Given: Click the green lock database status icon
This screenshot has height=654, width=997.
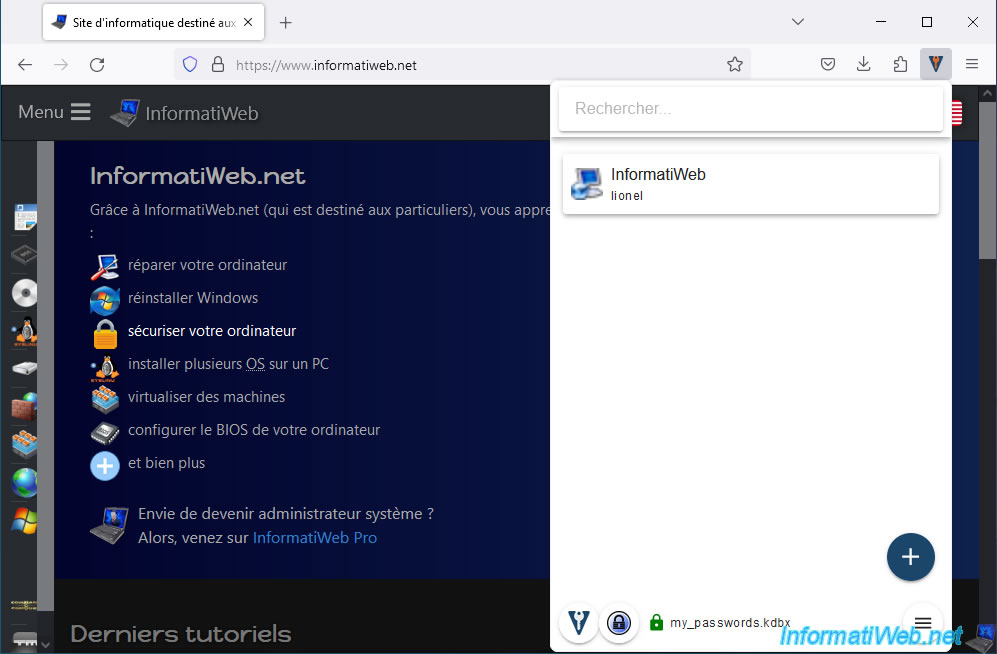Looking at the screenshot, I should tap(656, 622).
